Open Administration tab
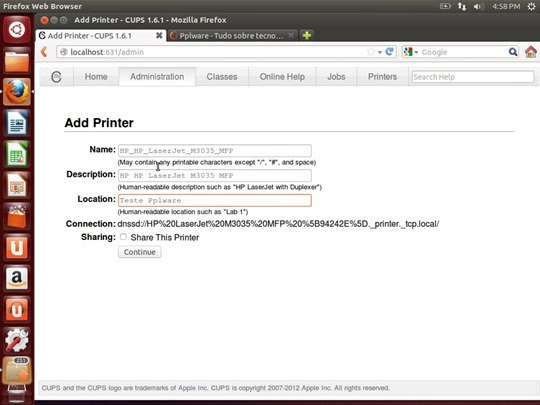 click(157, 77)
